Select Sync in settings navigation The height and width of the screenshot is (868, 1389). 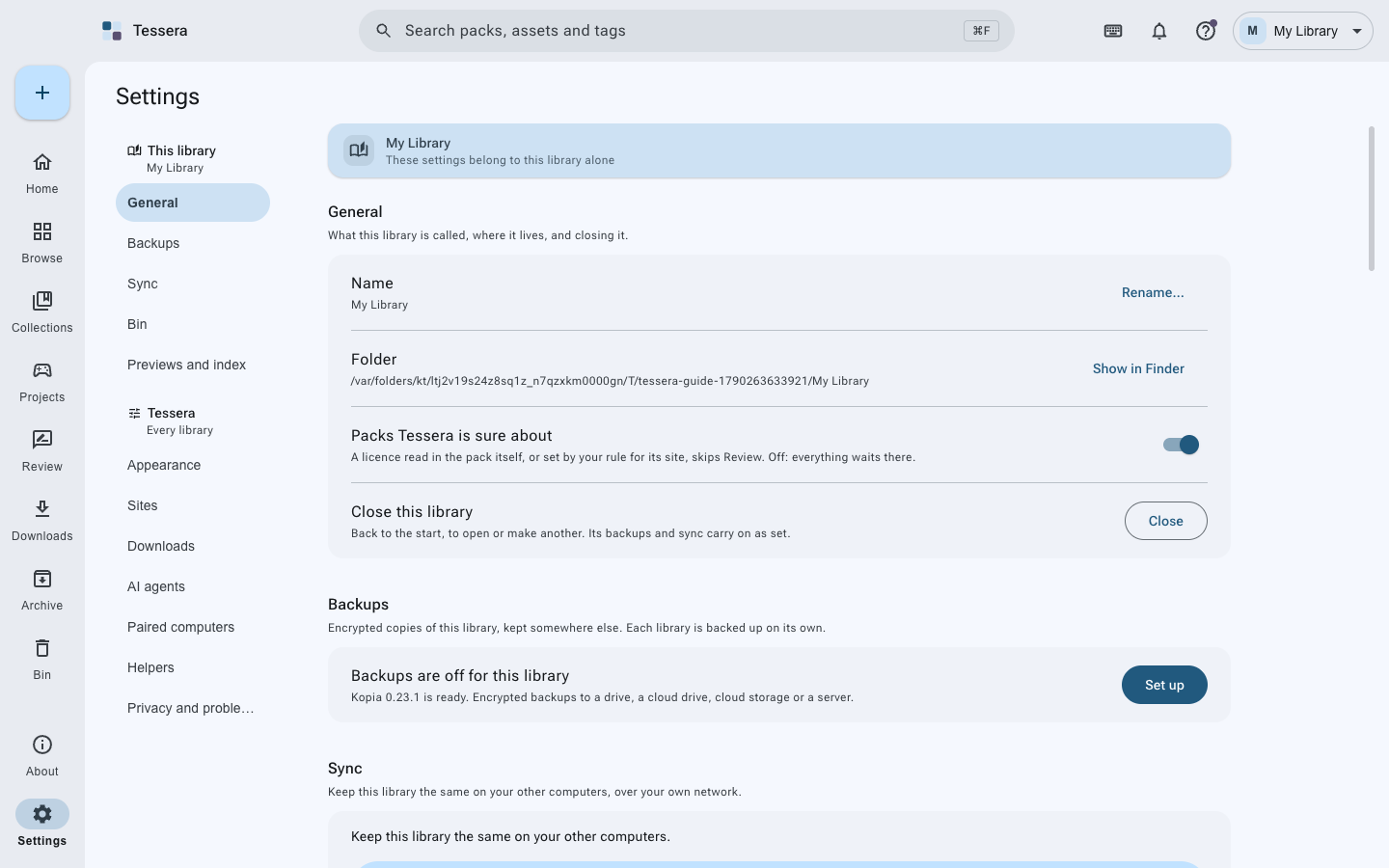pos(193,284)
